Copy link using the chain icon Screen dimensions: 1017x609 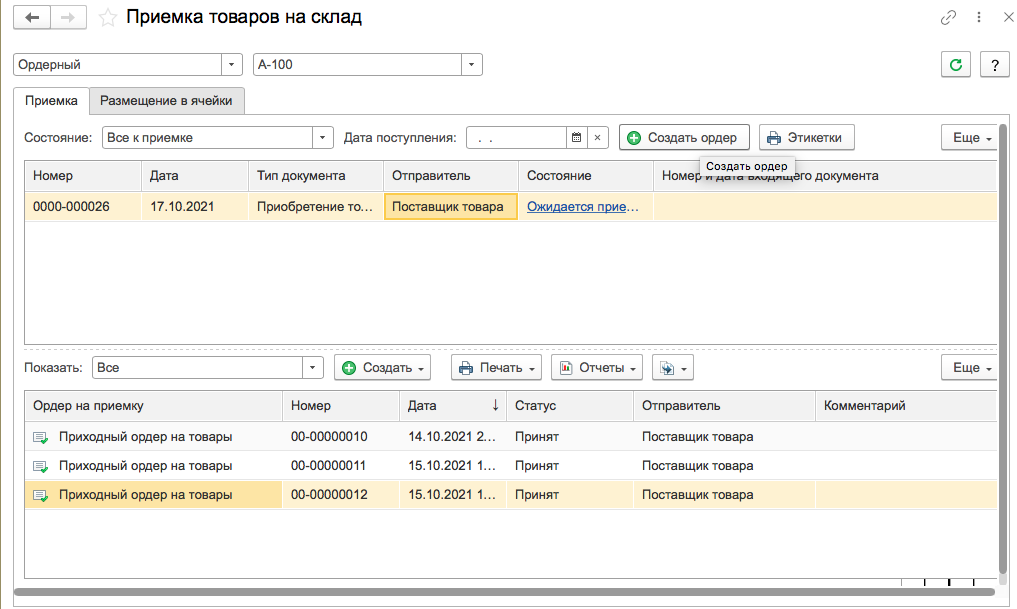pos(948,18)
